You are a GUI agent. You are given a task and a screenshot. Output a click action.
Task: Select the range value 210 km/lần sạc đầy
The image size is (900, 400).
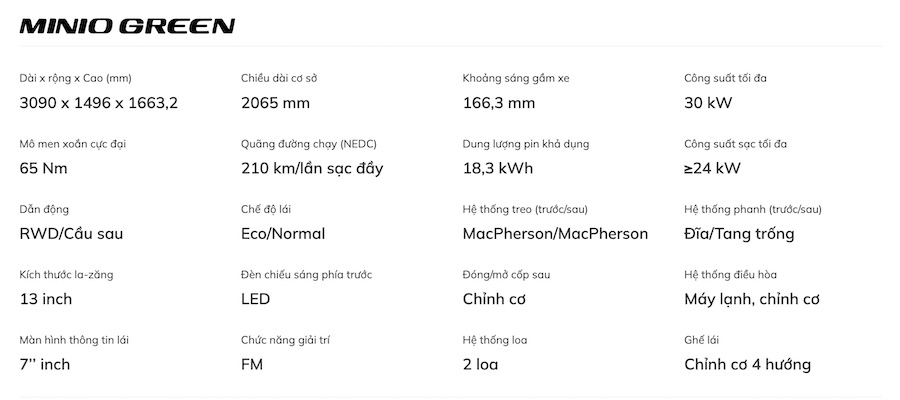coord(312,168)
